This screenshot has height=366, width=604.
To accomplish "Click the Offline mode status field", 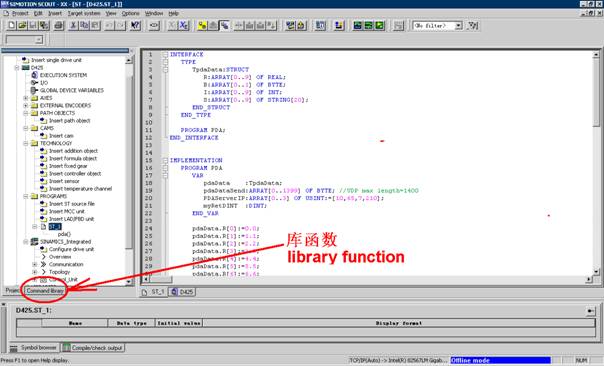I will point(500,360).
